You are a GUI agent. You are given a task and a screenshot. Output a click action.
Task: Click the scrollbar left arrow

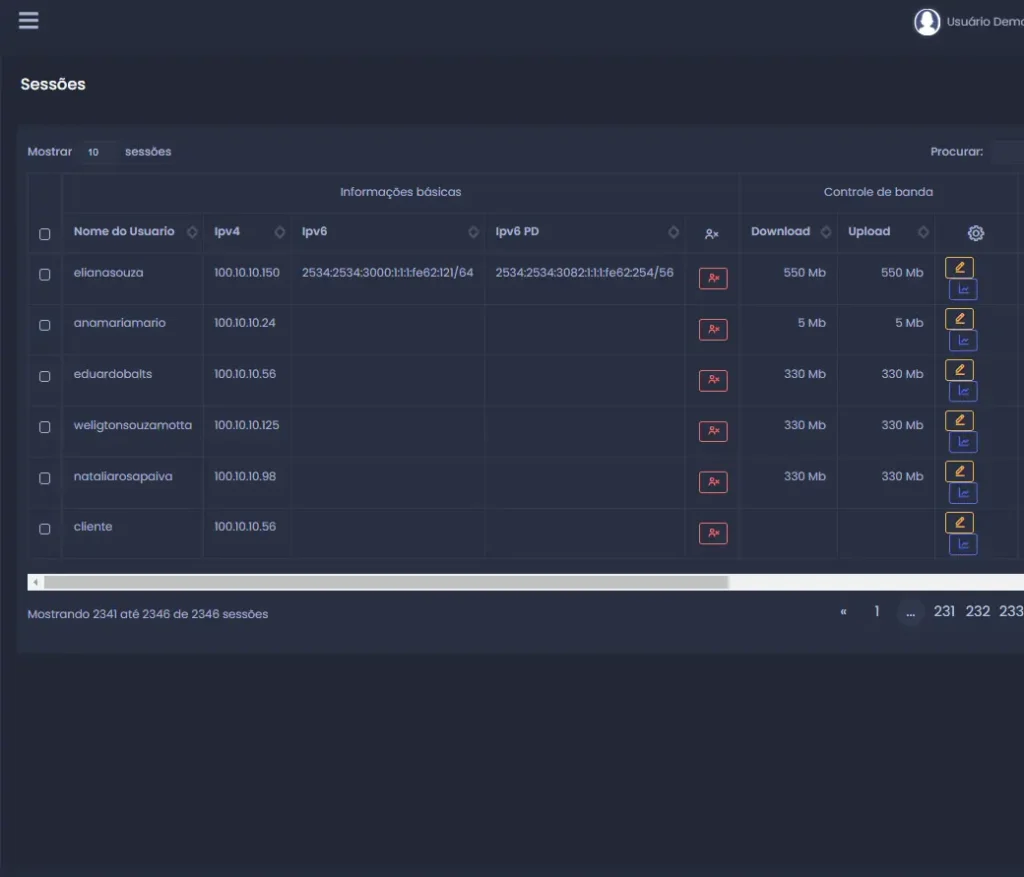click(x=35, y=582)
